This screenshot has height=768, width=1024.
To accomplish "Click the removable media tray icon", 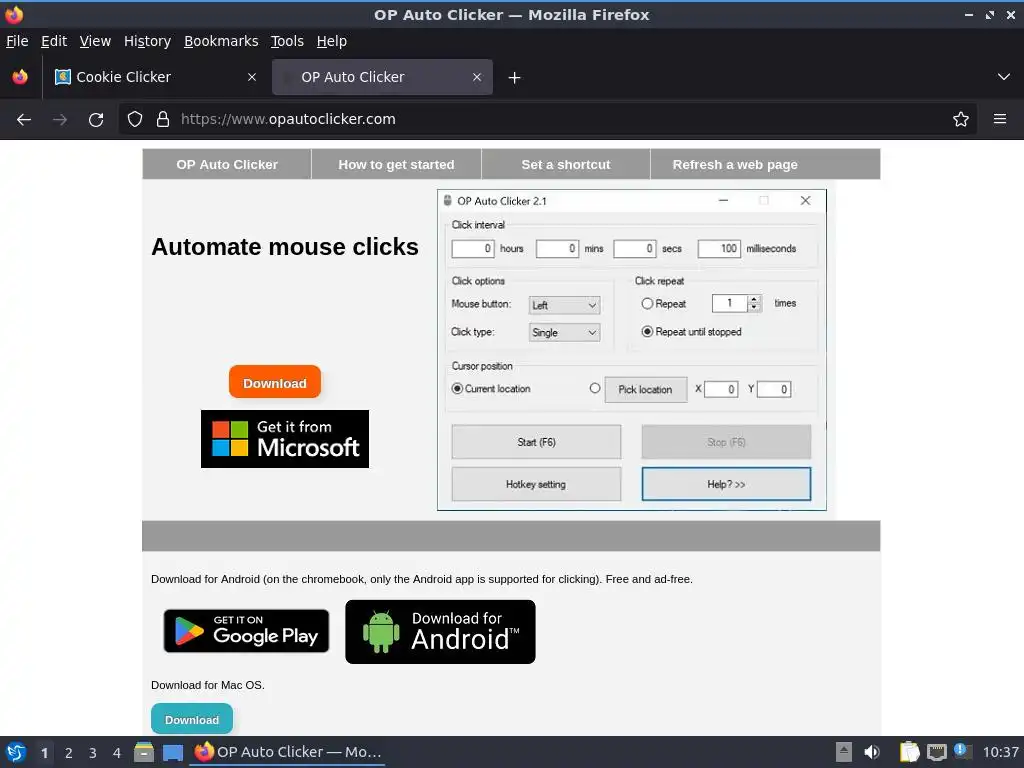I will [x=844, y=752].
